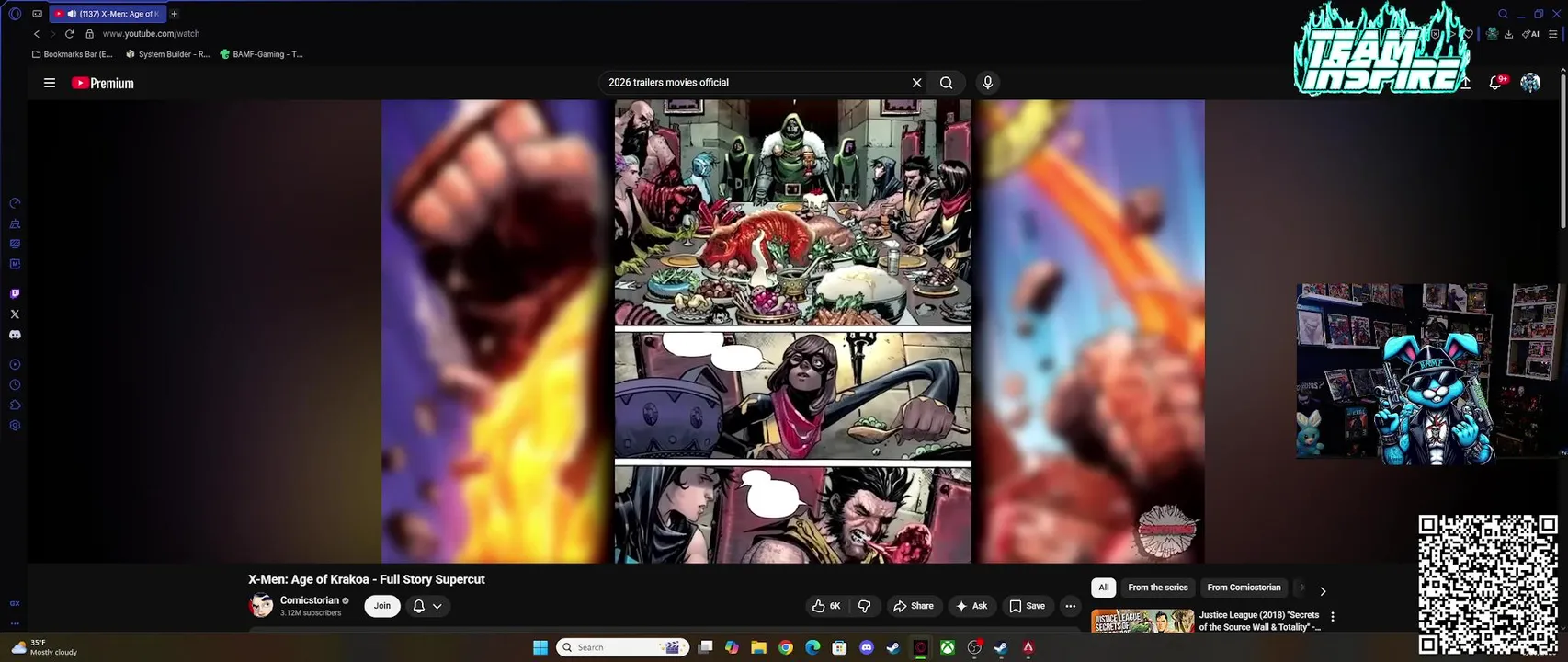Open Justice League suggested video thumbnail
Viewport: 1568px width, 662px height.
(1142, 621)
